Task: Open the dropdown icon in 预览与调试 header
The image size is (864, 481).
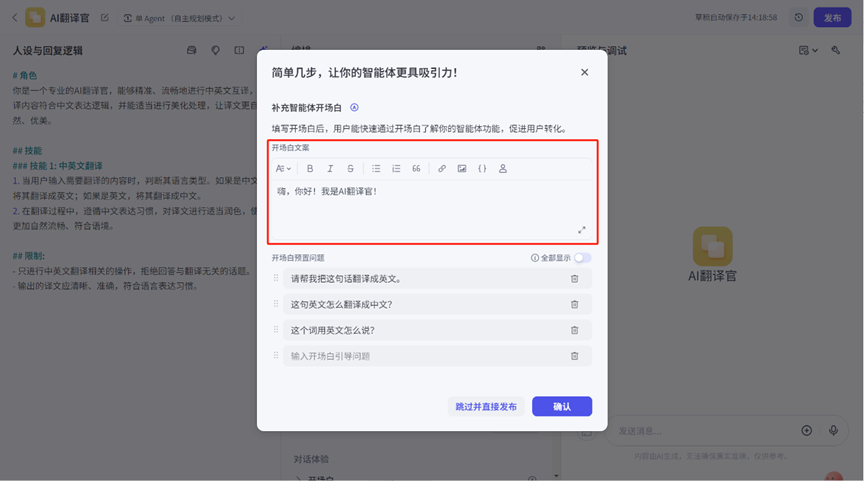Action: [x=808, y=50]
